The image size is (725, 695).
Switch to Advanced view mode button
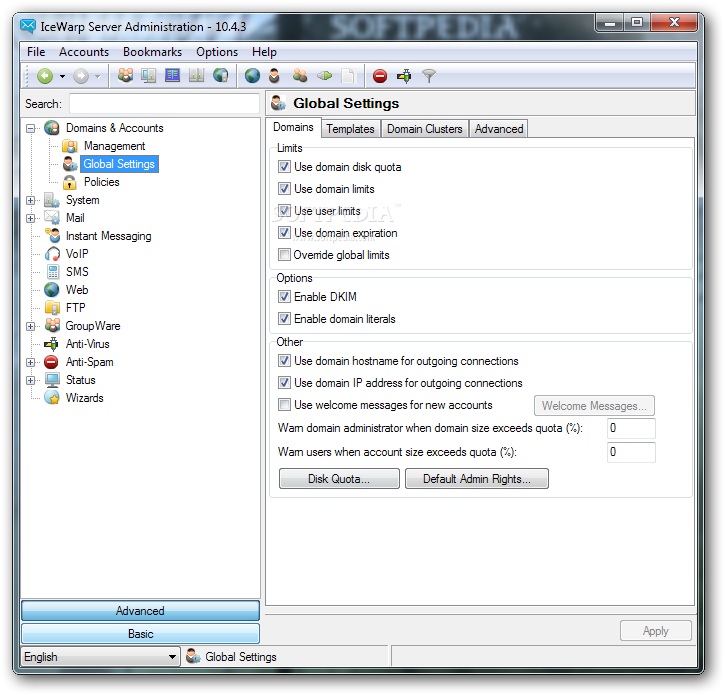click(140, 610)
